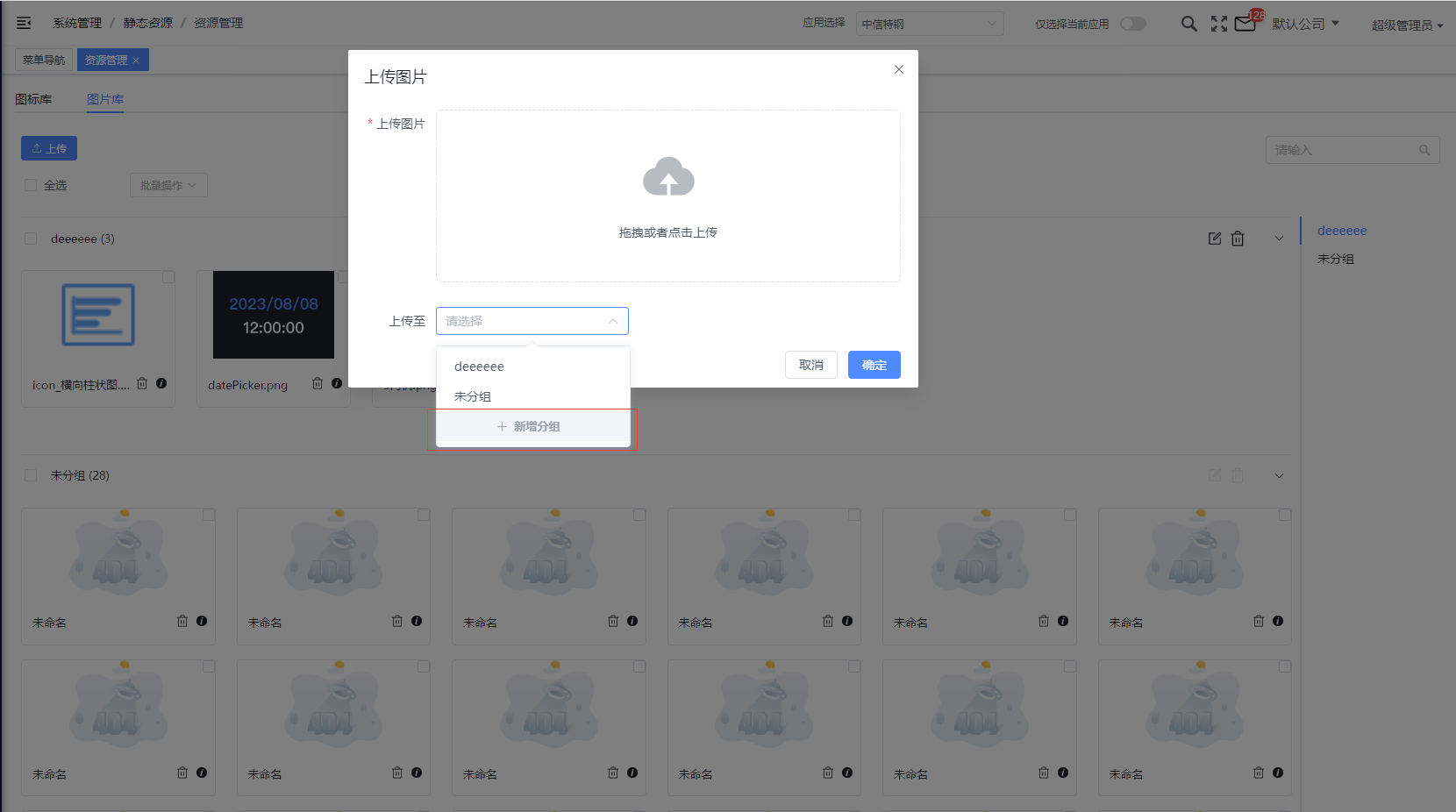Viewport: 1456px width, 812px height.
Task: Show info for first 未命名 image top row
Action: (x=202, y=621)
